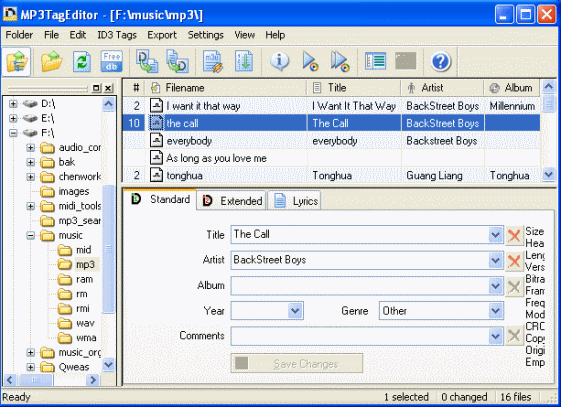Open the View menu
561x407 pixels.
(244, 35)
